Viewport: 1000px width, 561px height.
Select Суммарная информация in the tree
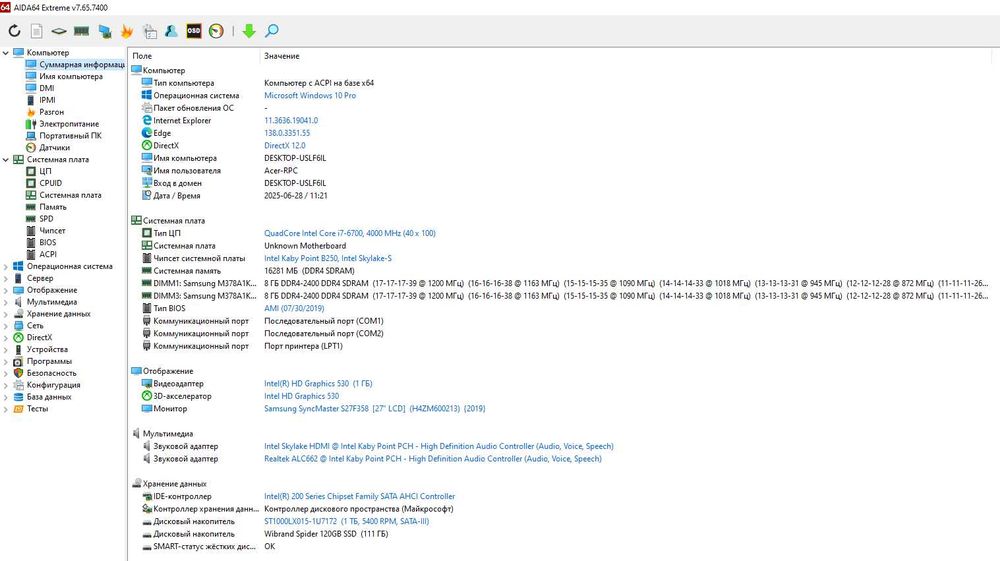coord(82,64)
